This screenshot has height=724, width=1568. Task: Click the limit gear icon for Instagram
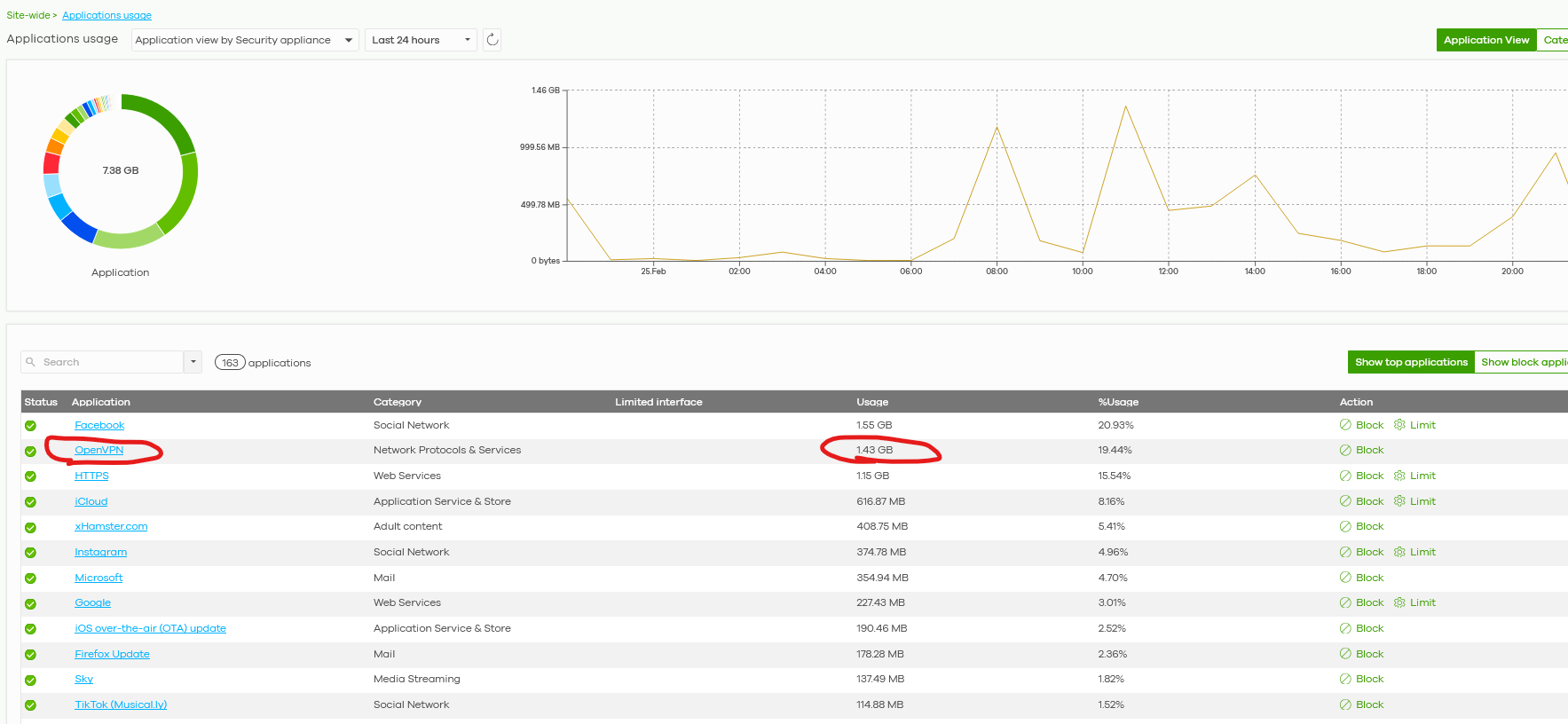[x=1399, y=552]
